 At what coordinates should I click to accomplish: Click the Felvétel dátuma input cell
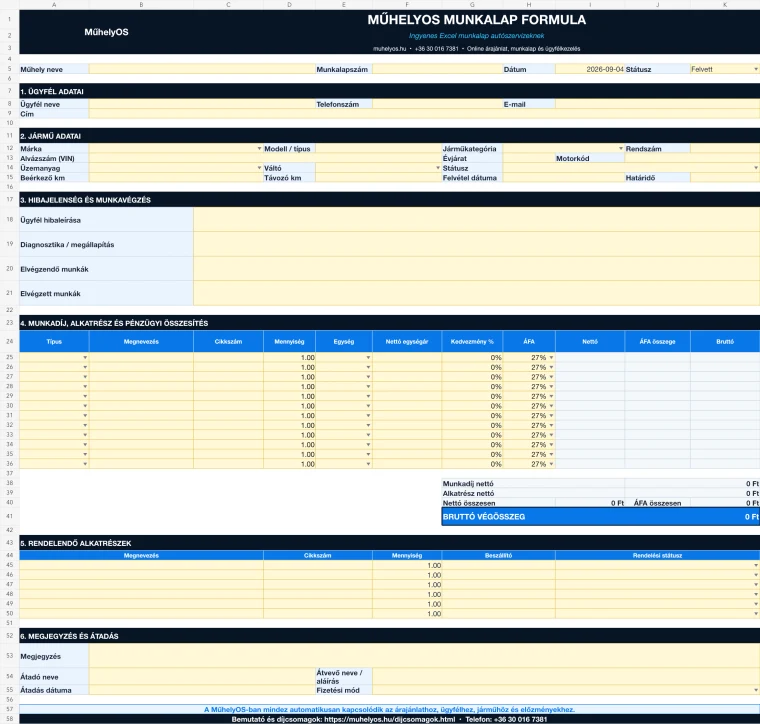564,178
